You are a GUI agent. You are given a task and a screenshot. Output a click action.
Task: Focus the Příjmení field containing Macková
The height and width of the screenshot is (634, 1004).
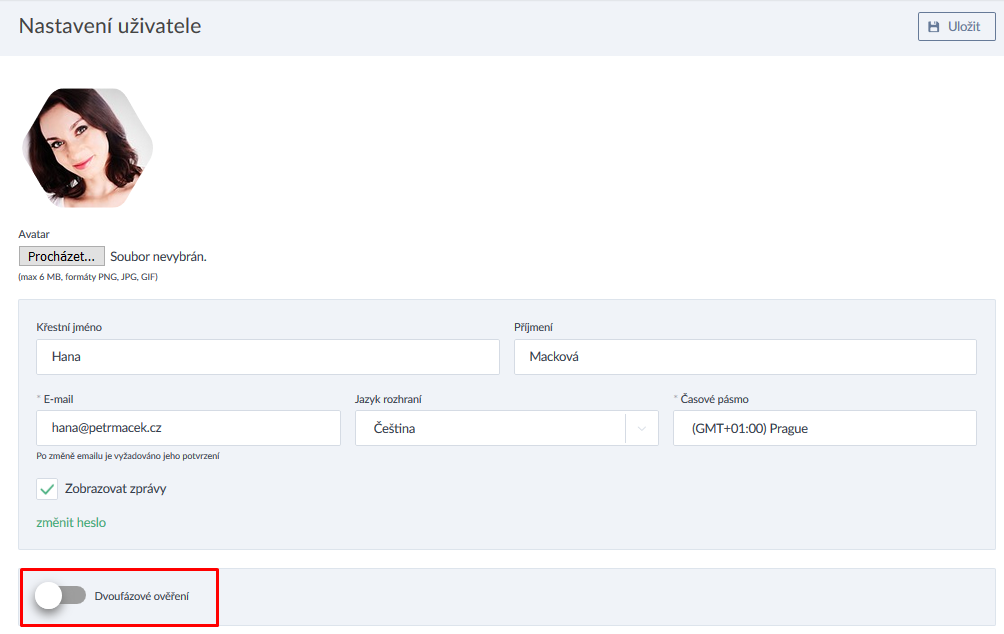tap(744, 357)
